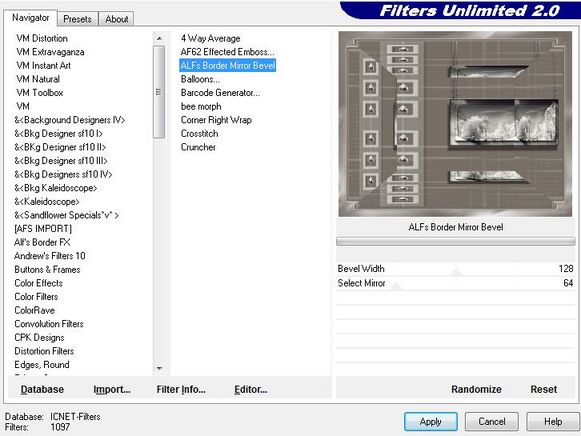The height and width of the screenshot is (436, 581).
Task: Choose Corner Right Wrap filter
Action: point(216,120)
